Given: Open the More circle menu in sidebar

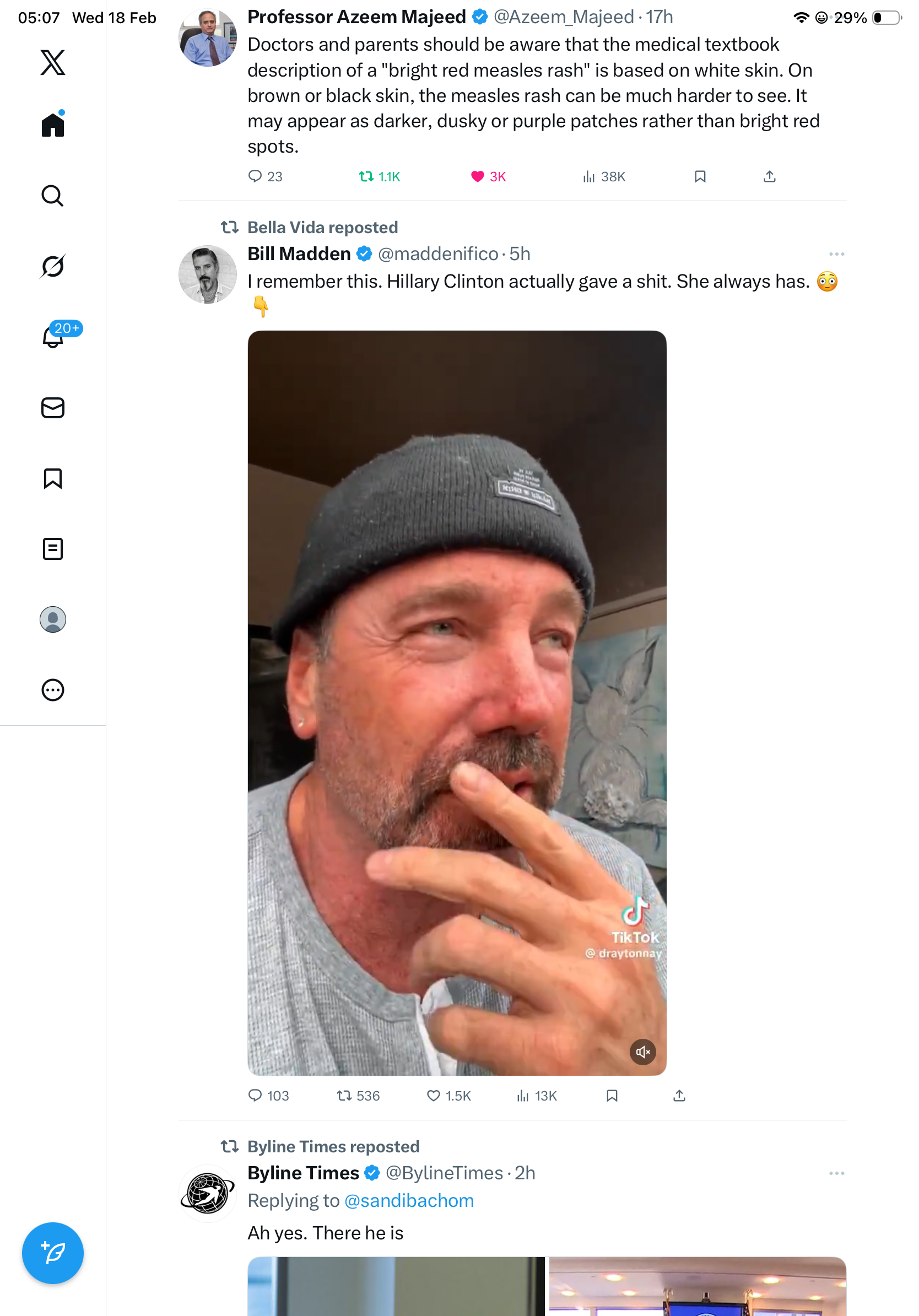Looking at the screenshot, I should [53, 689].
